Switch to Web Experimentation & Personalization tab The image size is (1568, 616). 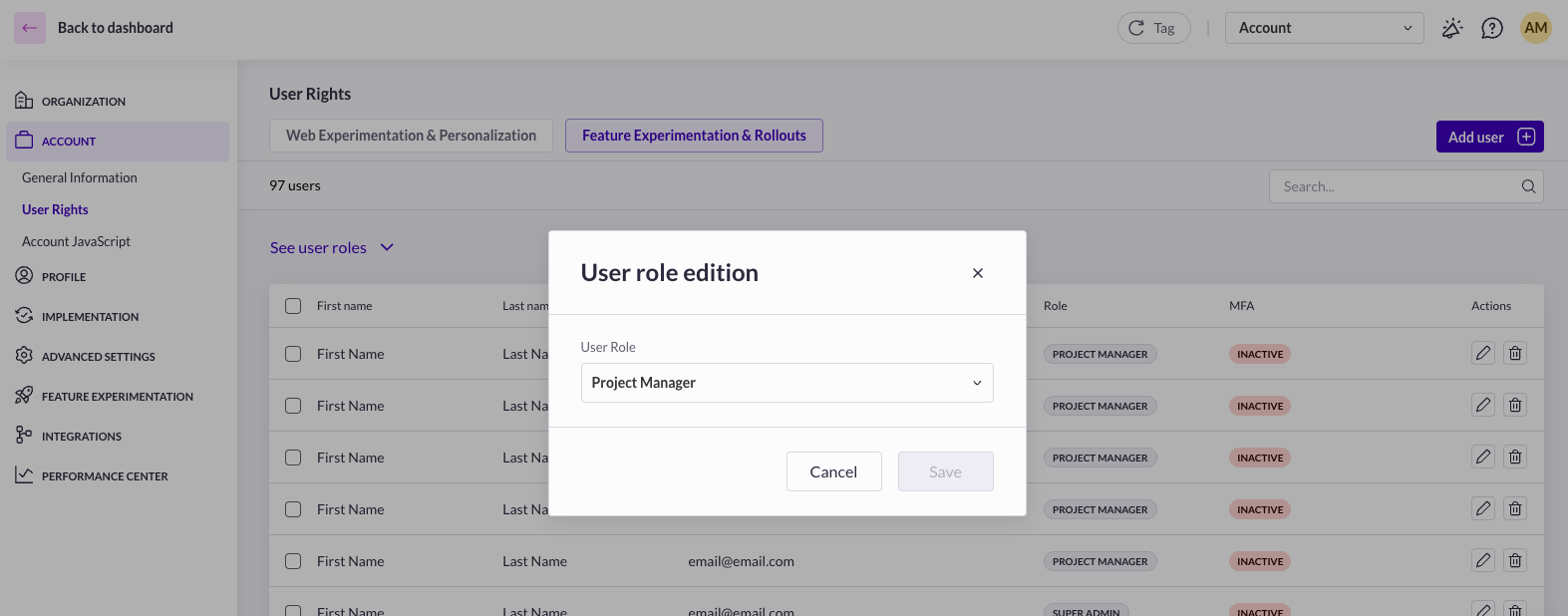coord(411,136)
